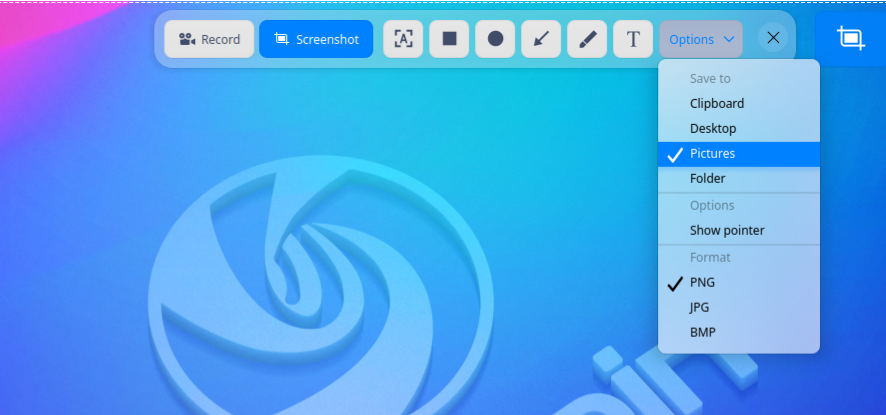
Task: Select the Ellipse drawing tool
Action: [495, 39]
